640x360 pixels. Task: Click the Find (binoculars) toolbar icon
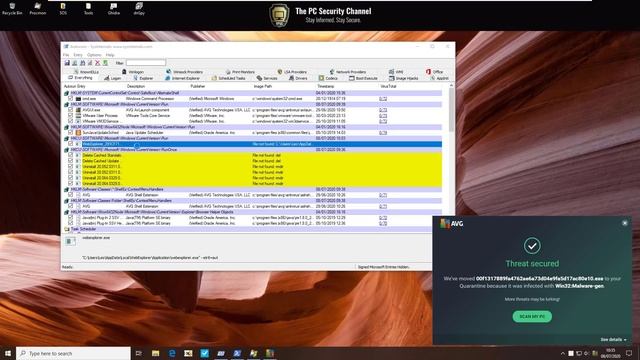[x=82, y=63]
